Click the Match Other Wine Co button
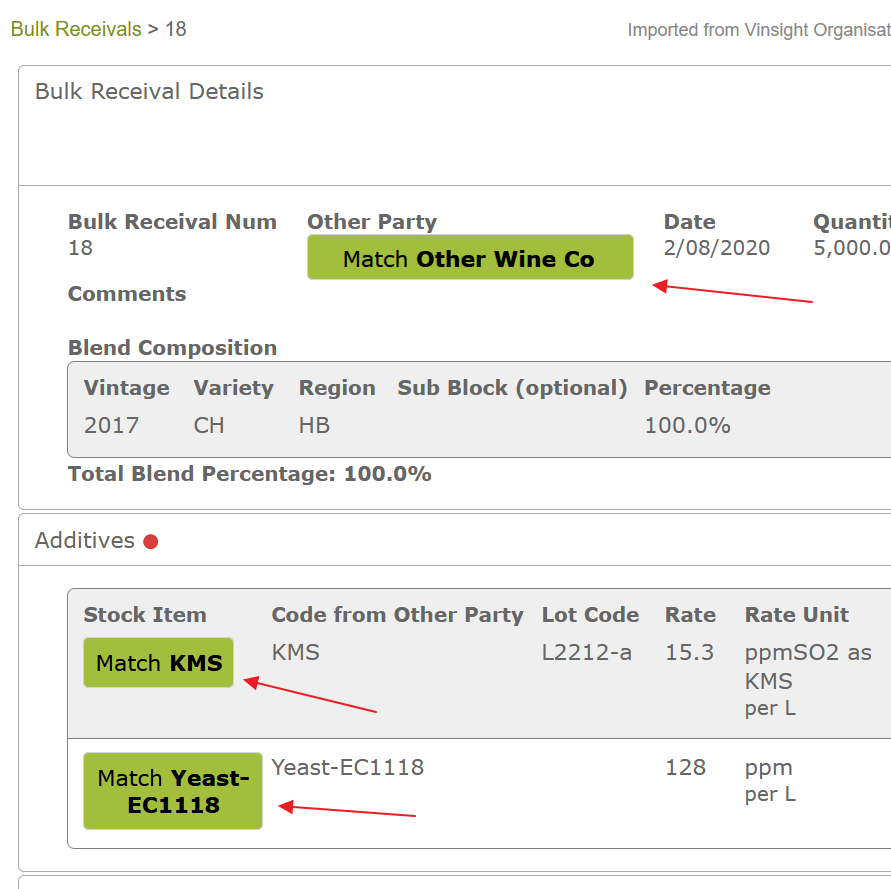 click(470, 257)
